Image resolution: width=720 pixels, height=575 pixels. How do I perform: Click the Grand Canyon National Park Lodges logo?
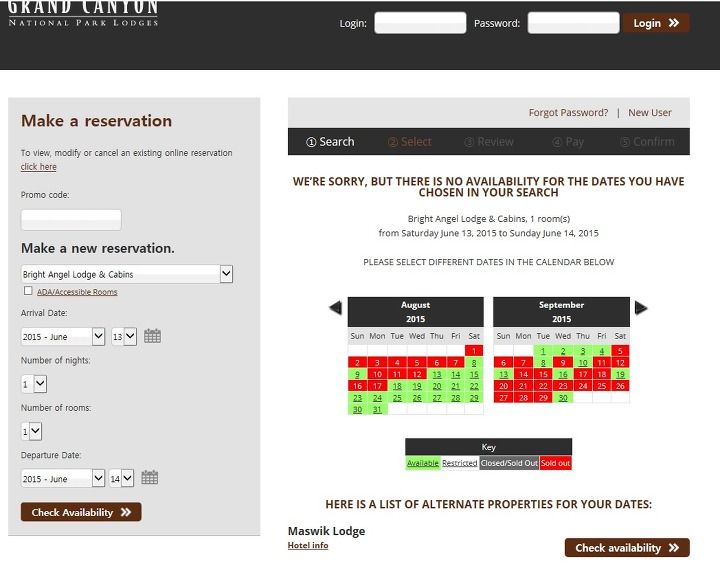84,14
